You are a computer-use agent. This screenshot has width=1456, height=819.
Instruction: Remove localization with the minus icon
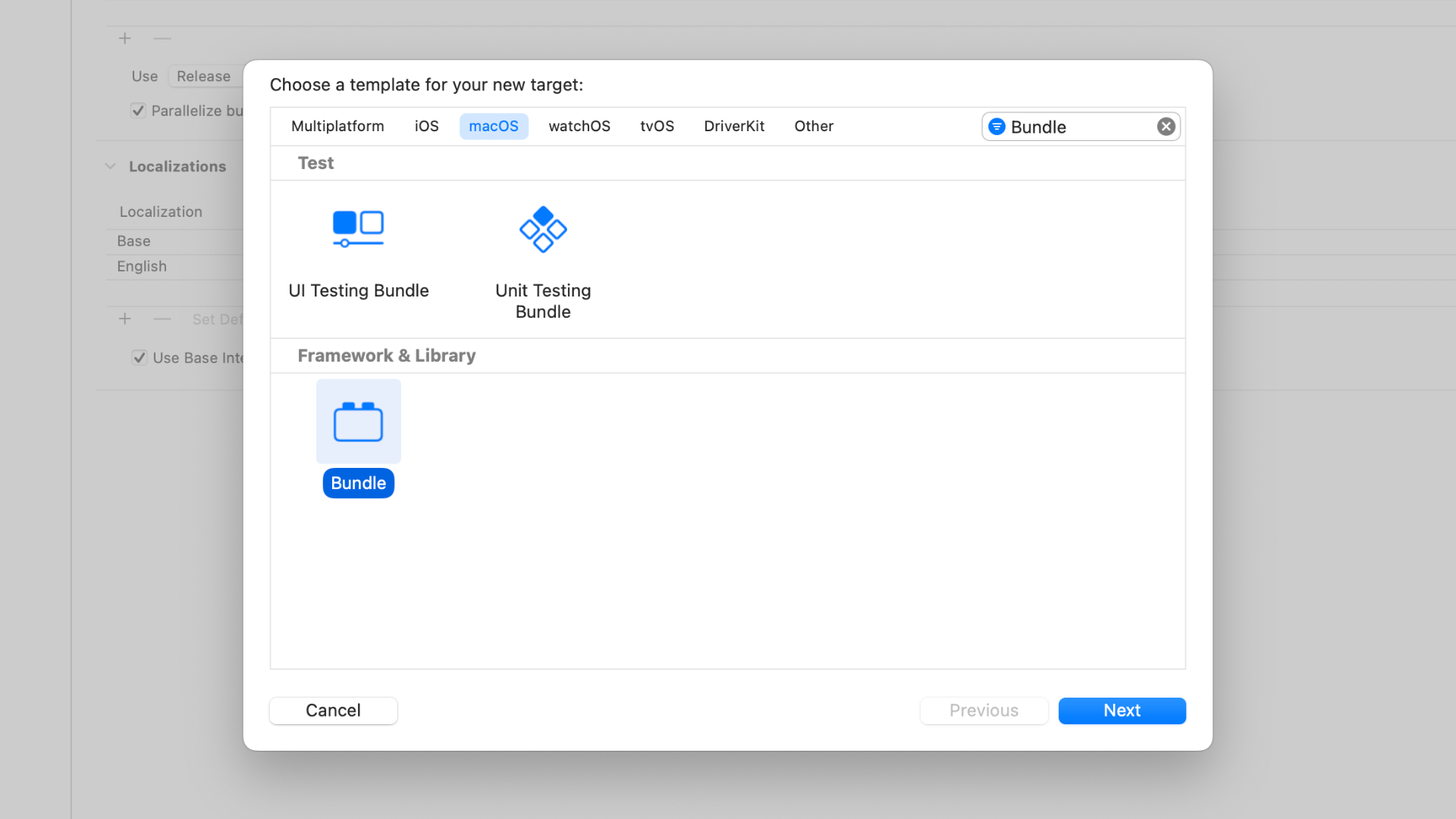(x=162, y=319)
